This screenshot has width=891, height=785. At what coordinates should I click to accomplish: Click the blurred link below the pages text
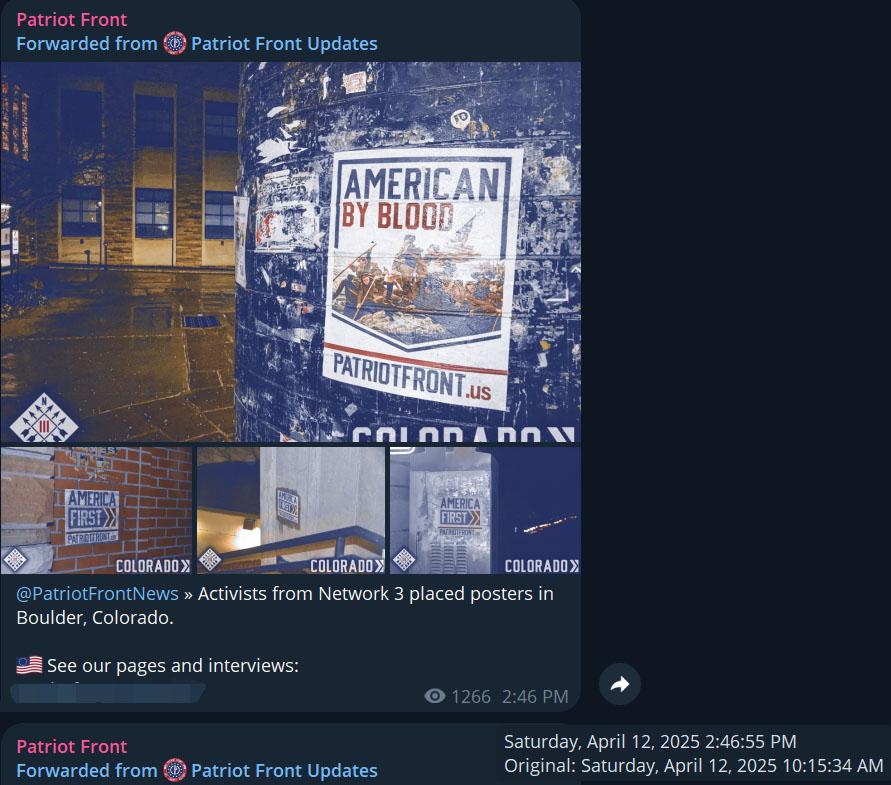108,693
